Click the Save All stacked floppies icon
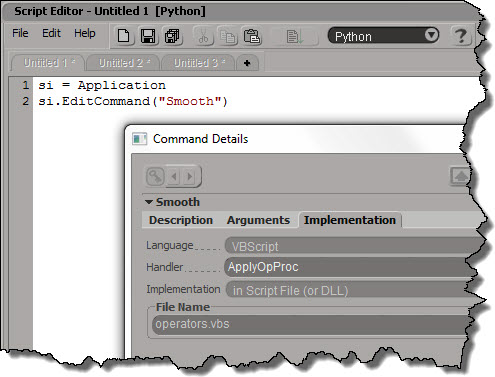 [x=172, y=36]
